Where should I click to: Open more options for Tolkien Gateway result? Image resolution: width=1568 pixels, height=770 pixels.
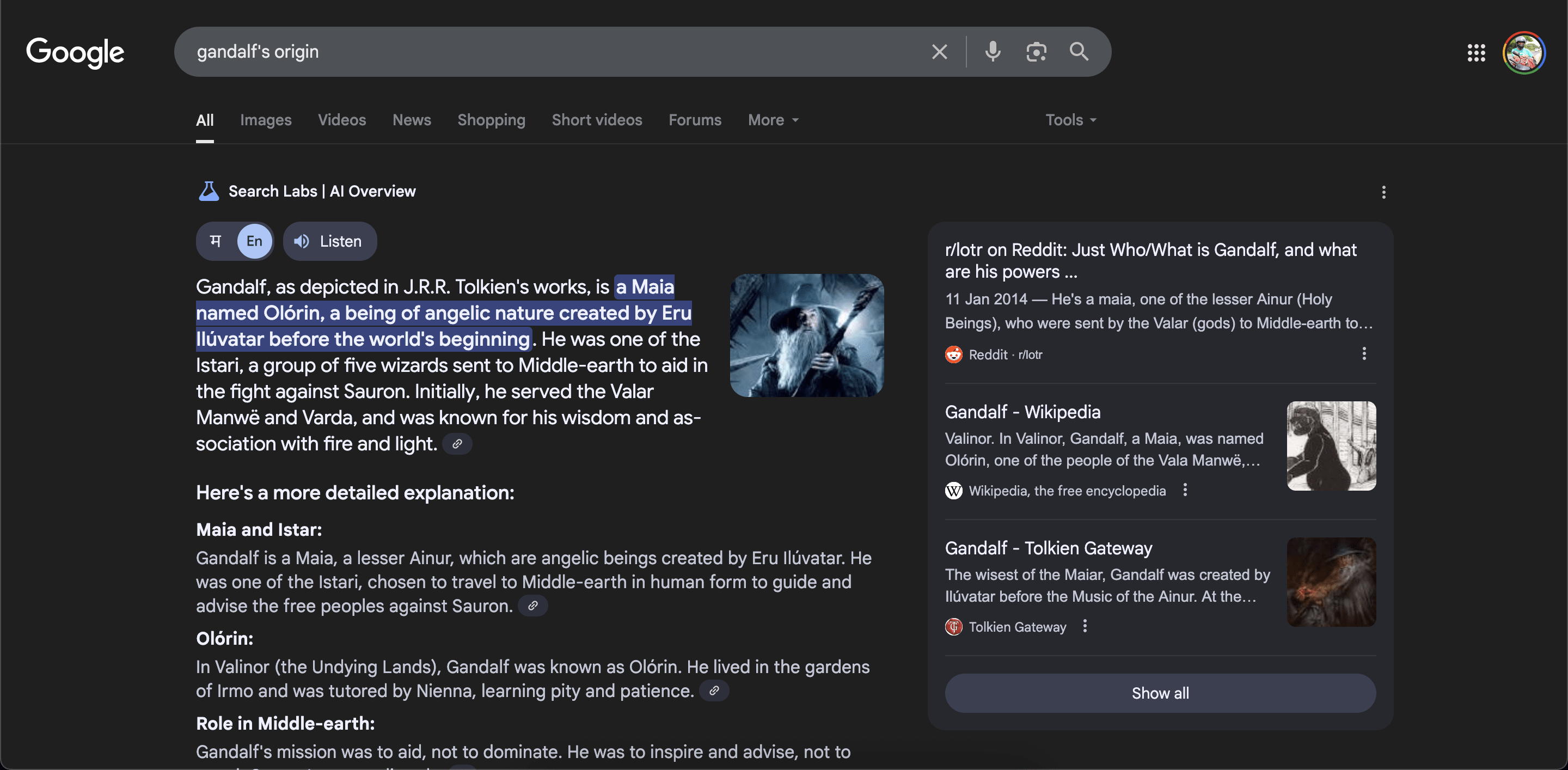tap(1085, 626)
